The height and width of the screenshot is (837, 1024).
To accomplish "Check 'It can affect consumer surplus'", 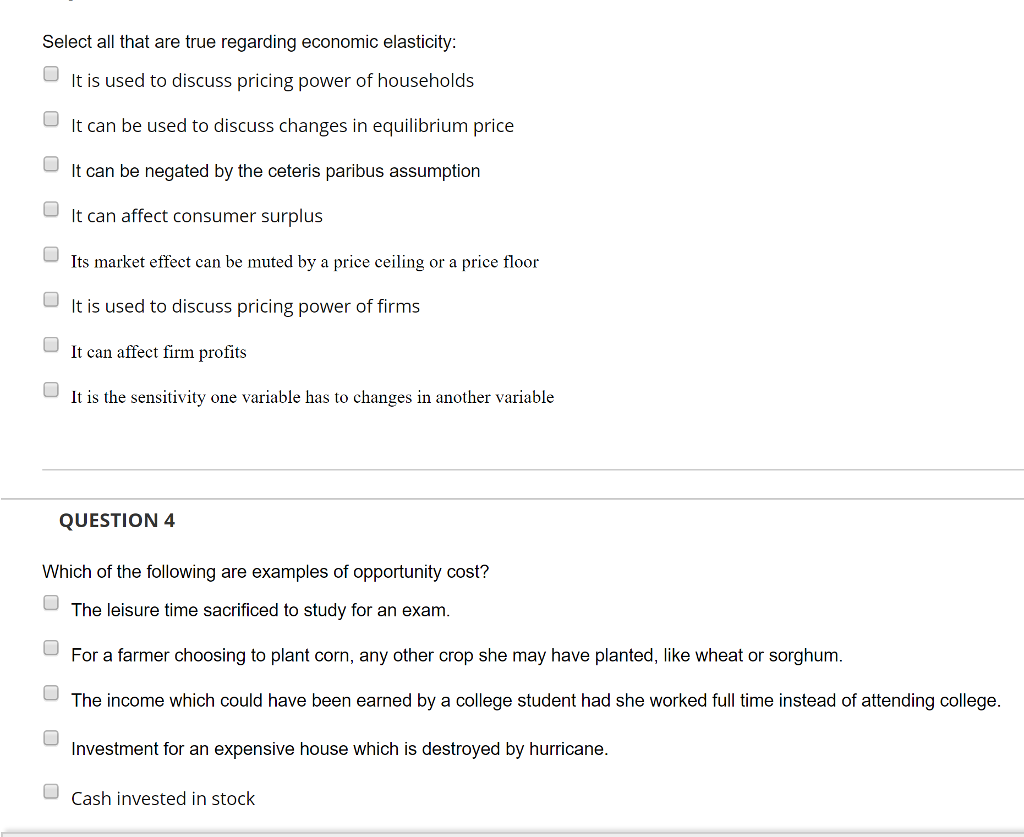I will [50, 208].
